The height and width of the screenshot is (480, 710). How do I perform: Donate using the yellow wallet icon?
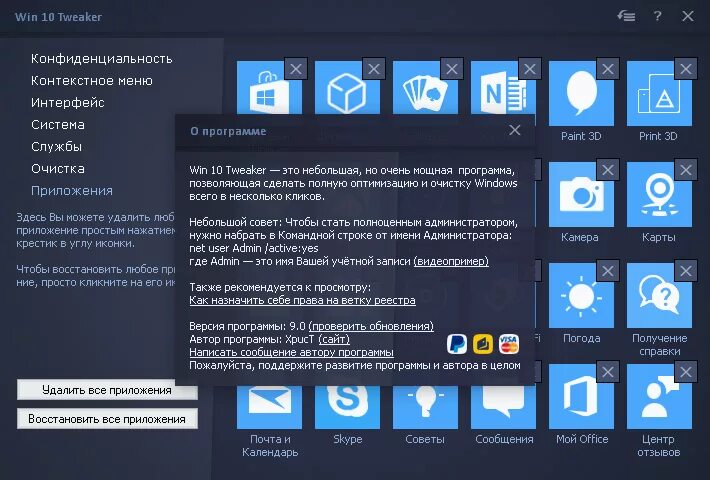point(483,344)
